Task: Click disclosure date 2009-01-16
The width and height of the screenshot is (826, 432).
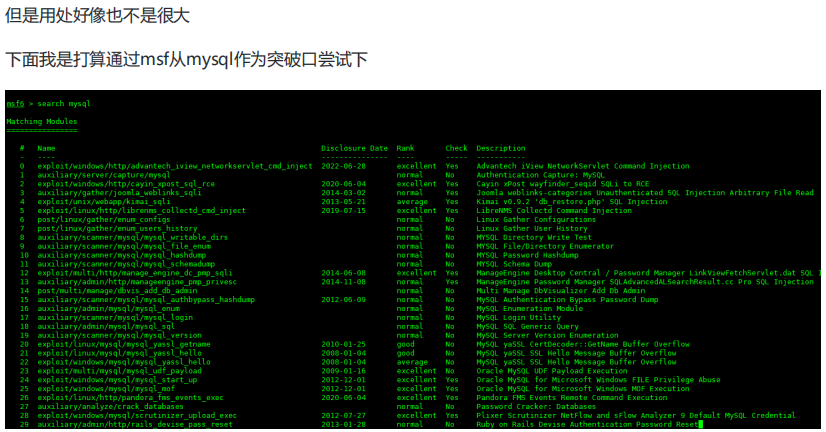Action: 343,371
